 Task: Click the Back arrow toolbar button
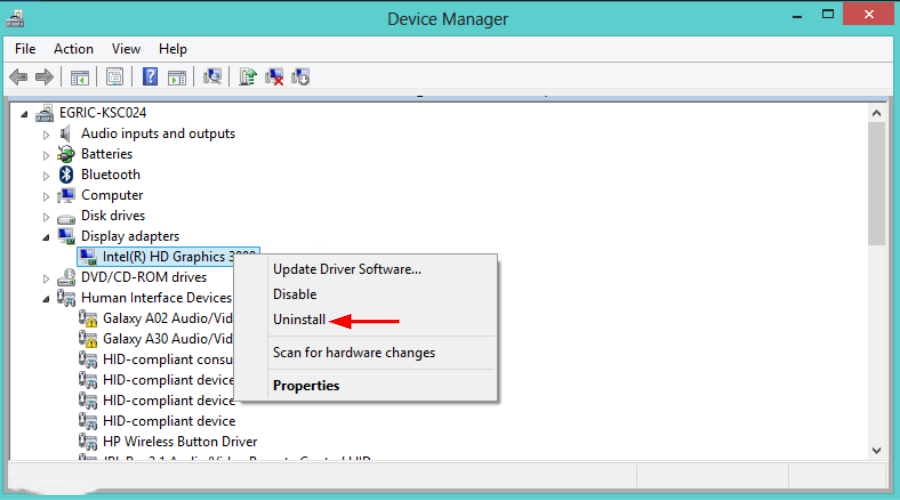18,77
